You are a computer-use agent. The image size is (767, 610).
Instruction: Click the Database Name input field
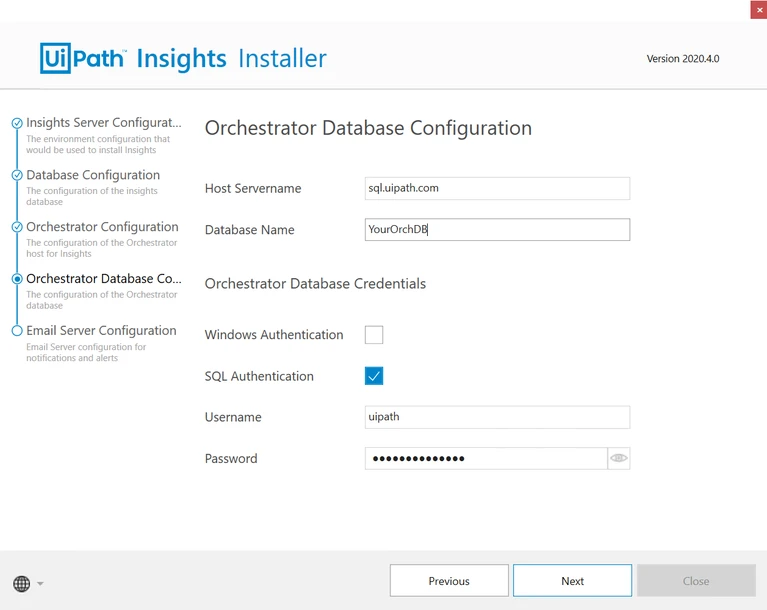497,229
